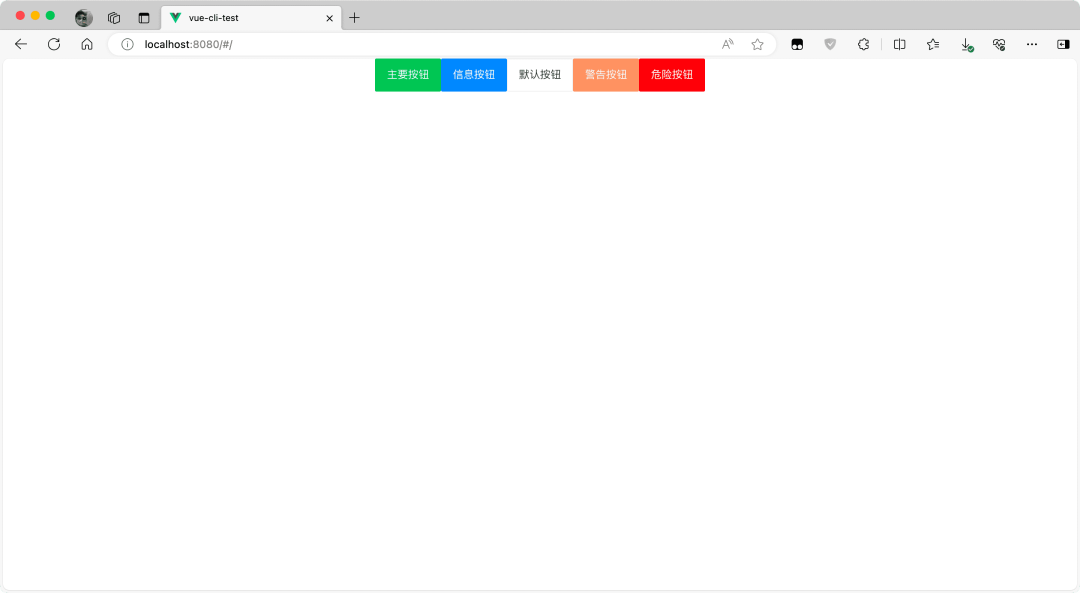The height and width of the screenshot is (593, 1080).
Task: Open the Workspaces icon
Action: pyautogui.click(x=114, y=18)
